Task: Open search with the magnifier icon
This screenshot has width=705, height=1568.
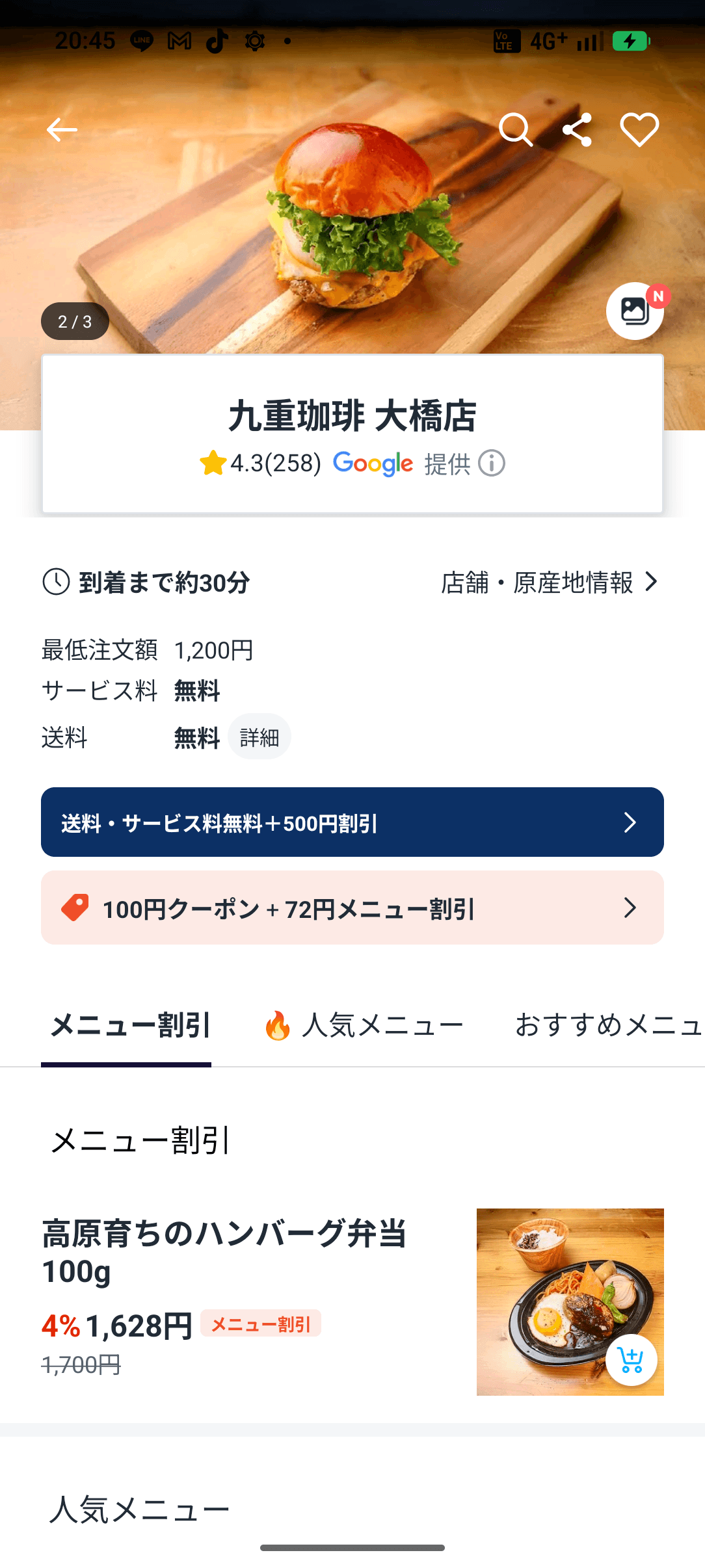Action: pos(515,129)
